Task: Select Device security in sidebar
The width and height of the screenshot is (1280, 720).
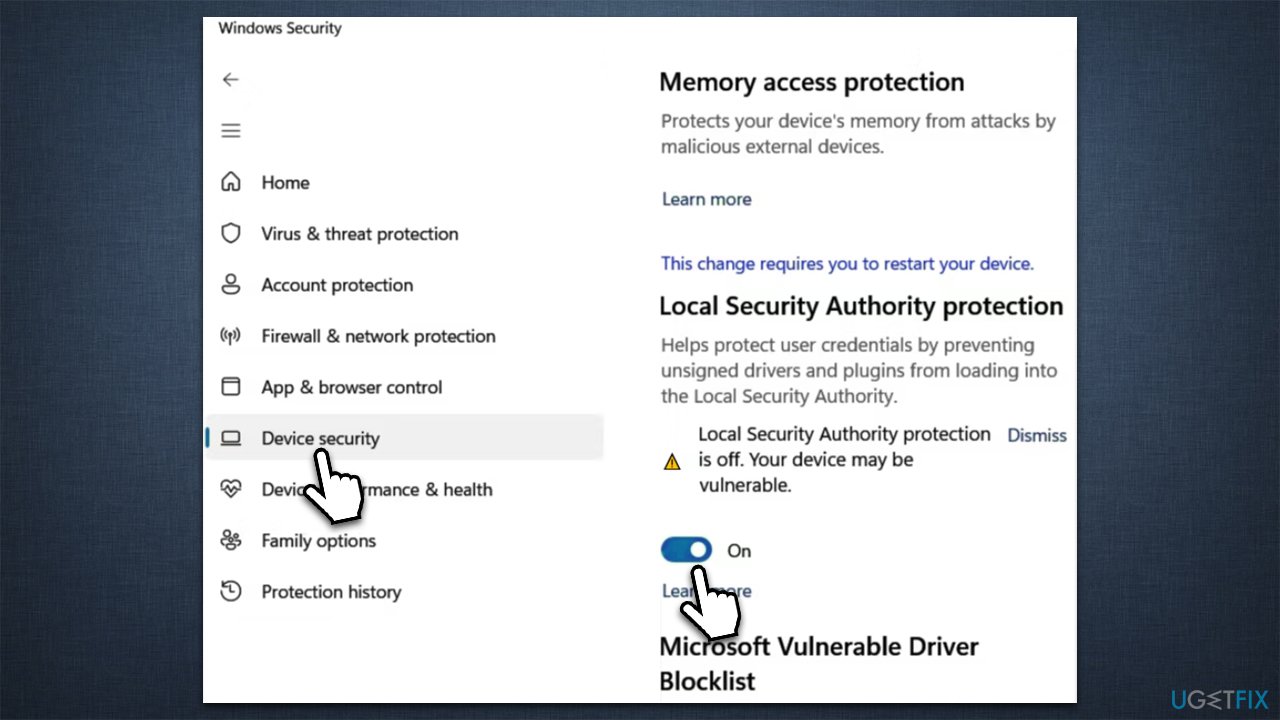Action: (320, 438)
